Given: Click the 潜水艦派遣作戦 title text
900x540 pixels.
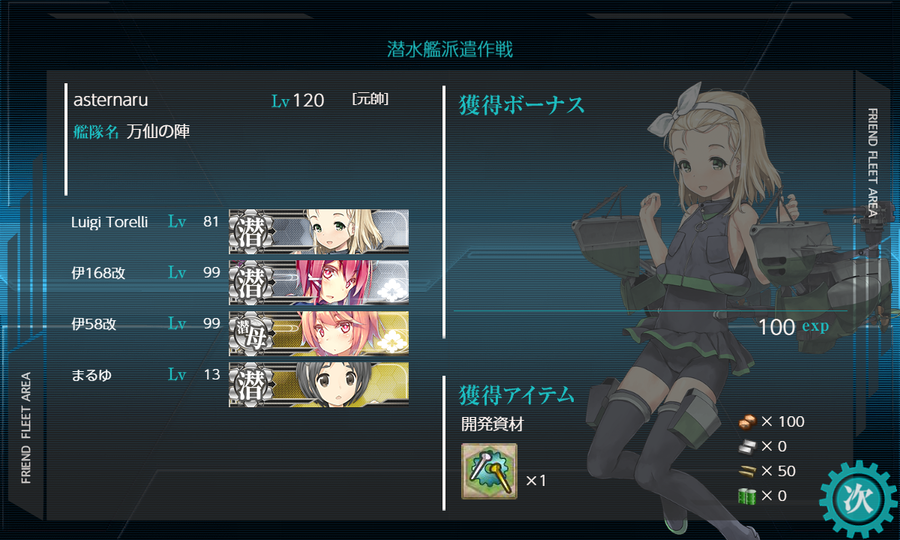Looking at the screenshot, I should pos(450,49).
